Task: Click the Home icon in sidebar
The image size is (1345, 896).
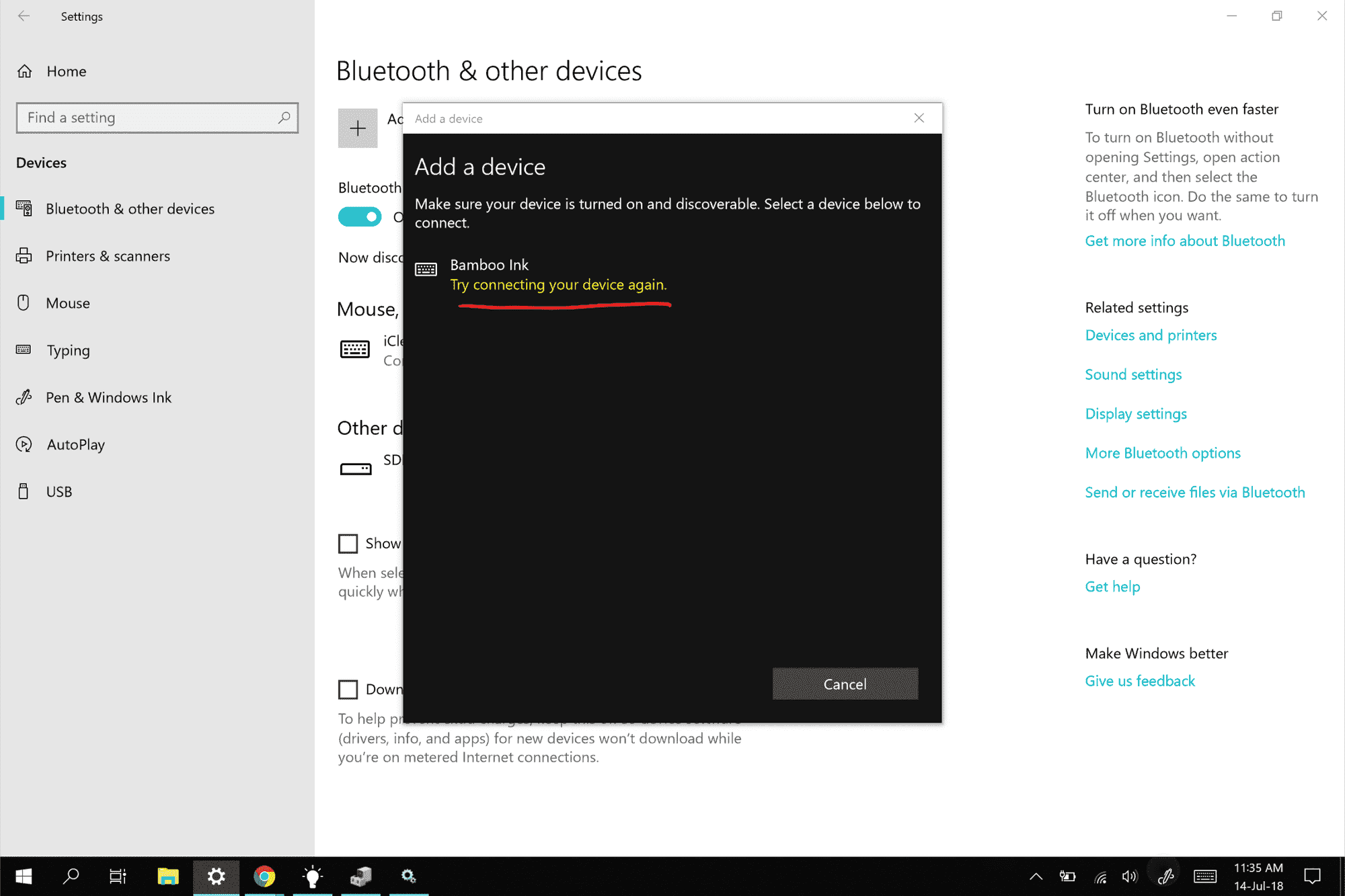Action: (x=25, y=71)
